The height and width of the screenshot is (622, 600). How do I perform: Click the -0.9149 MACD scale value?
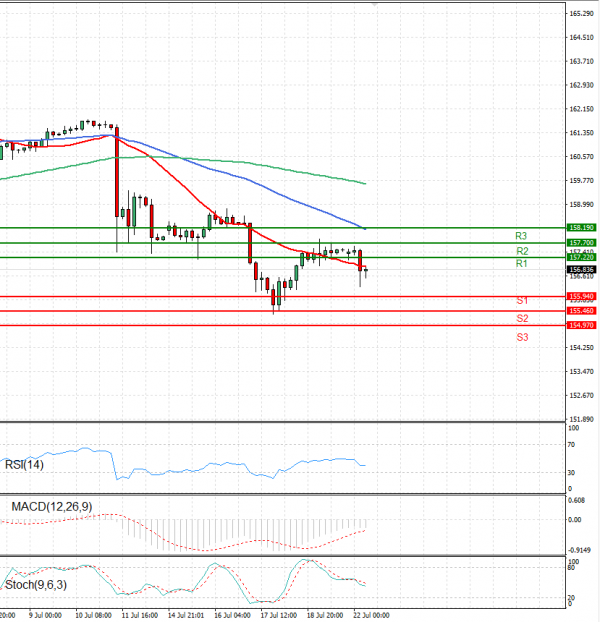(x=579, y=550)
